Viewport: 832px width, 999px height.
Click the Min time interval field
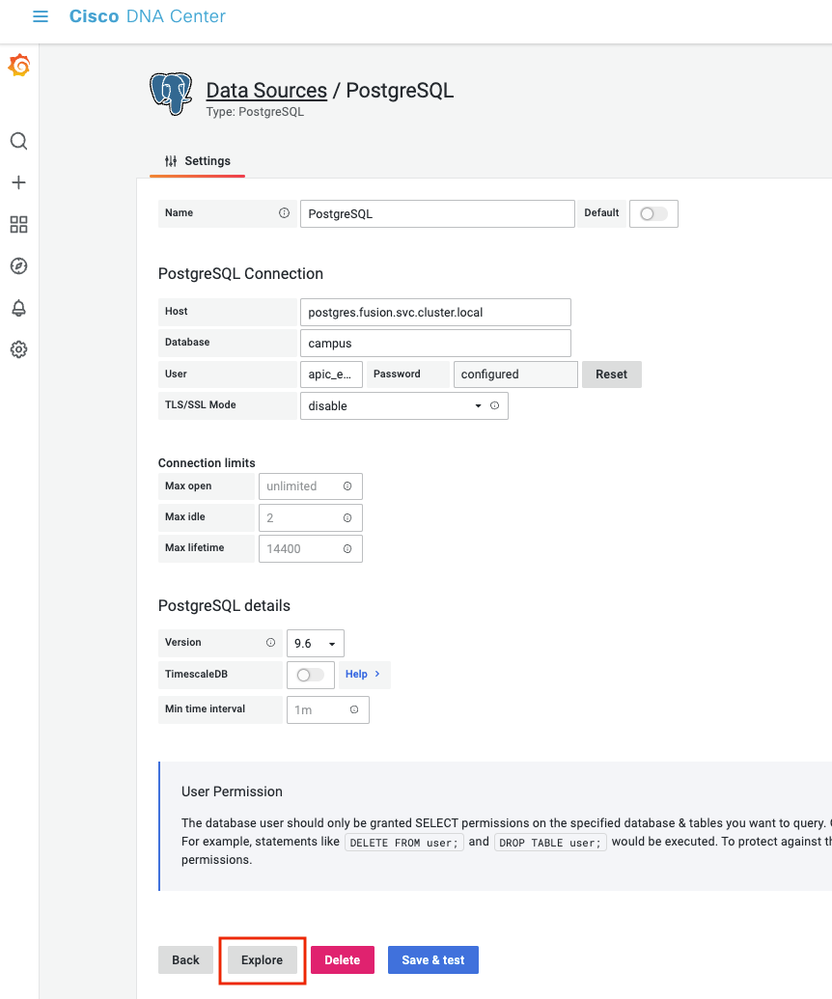coord(327,710)
